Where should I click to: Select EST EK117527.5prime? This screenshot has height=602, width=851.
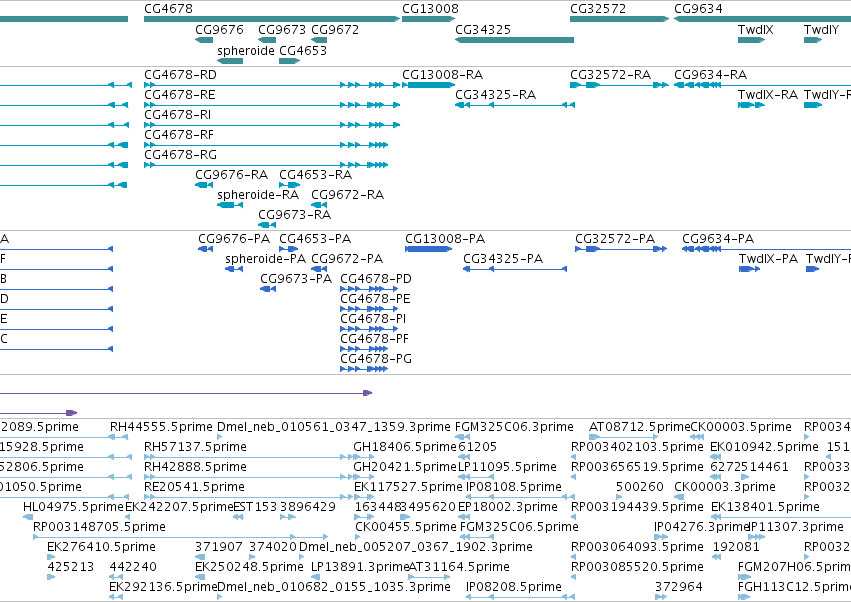[408, 487]
